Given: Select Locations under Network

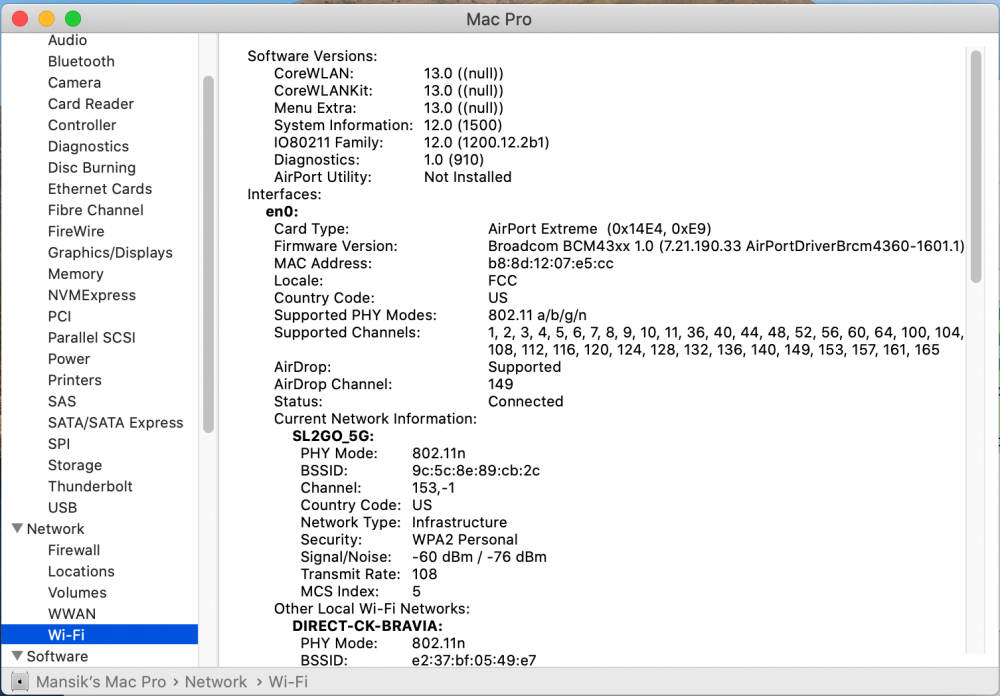Looking at the screenshot, I should 81,572.
